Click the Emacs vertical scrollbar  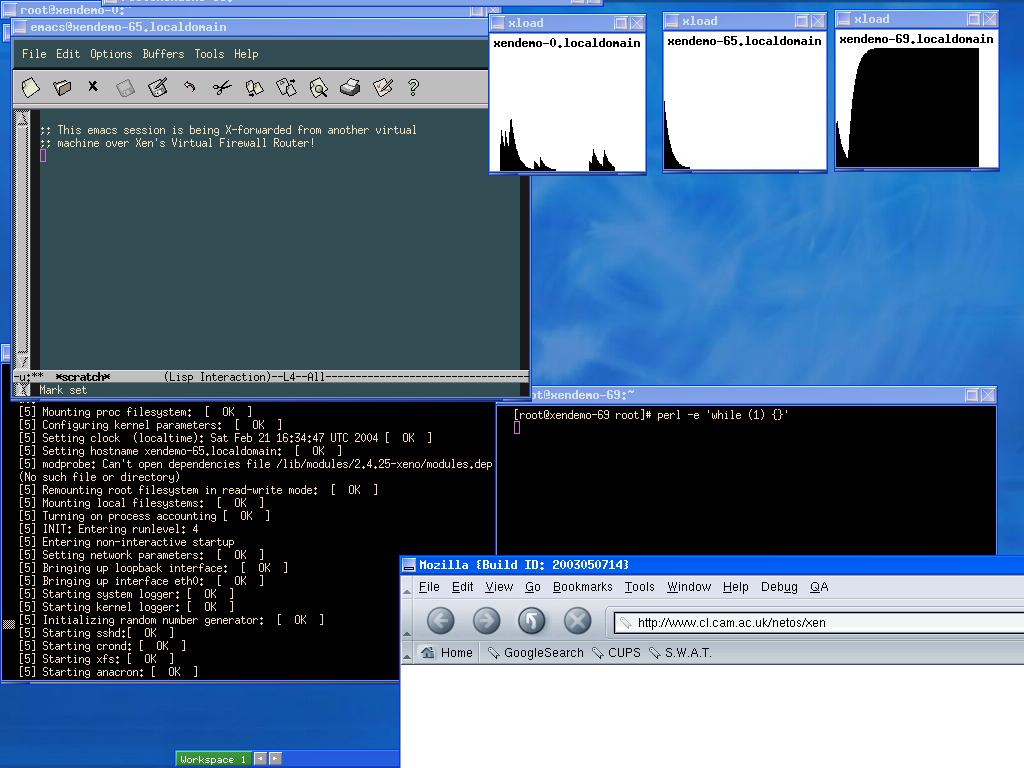[22, 240]
